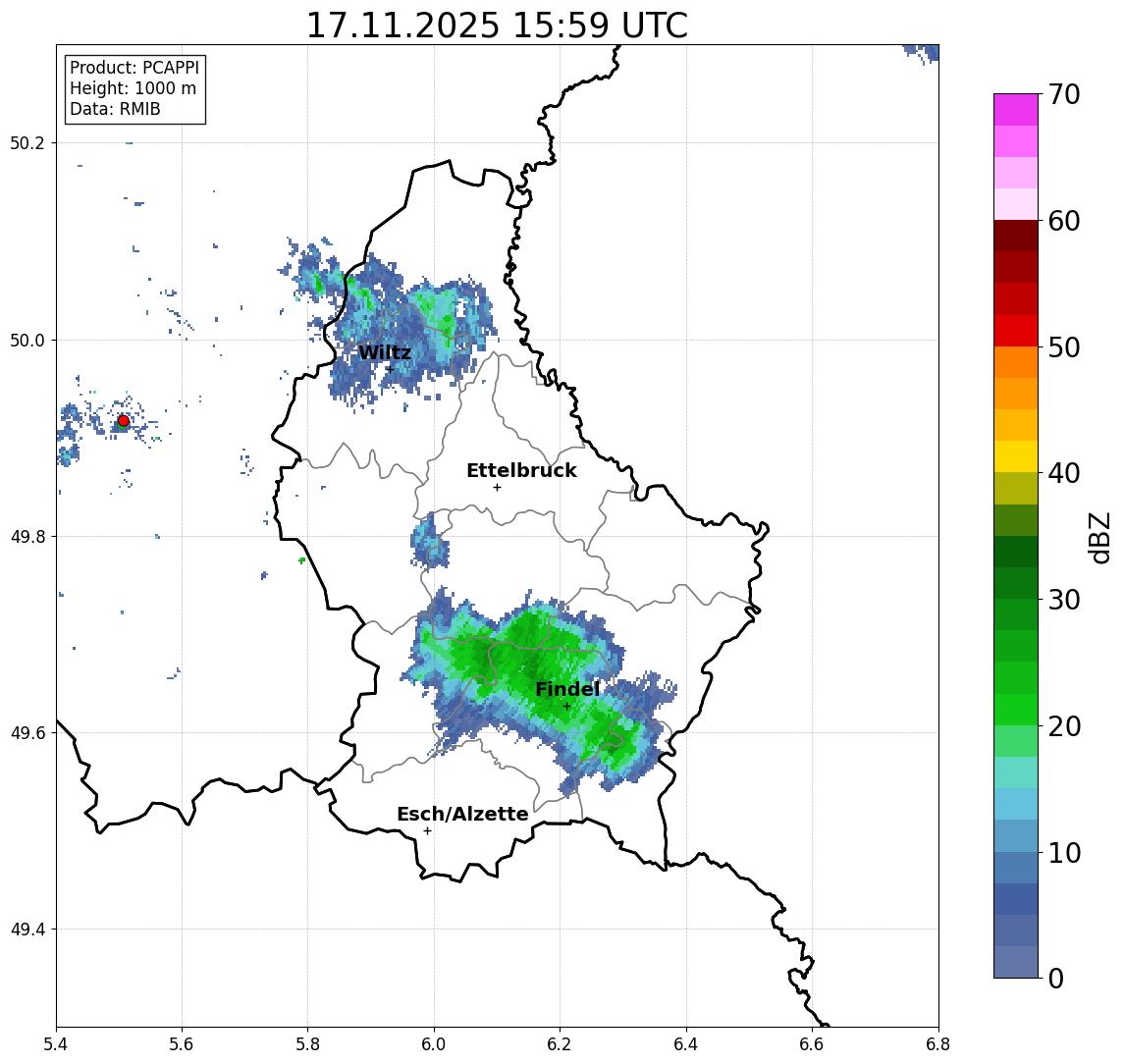The image size is (1124, 1064).
Task: Click the Findel station label
Action: [x=567, y=689]
